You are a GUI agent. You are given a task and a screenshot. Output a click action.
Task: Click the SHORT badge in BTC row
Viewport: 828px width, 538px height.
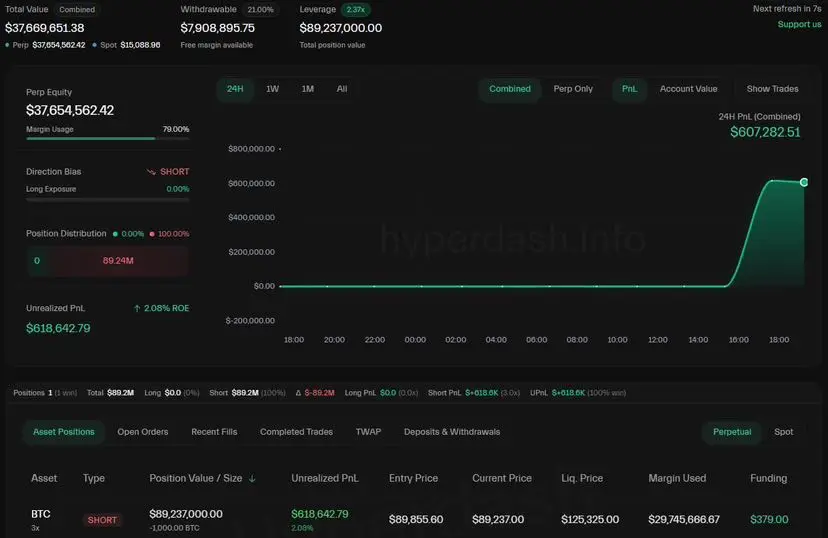pyautogui.click(x=102, y=520)
